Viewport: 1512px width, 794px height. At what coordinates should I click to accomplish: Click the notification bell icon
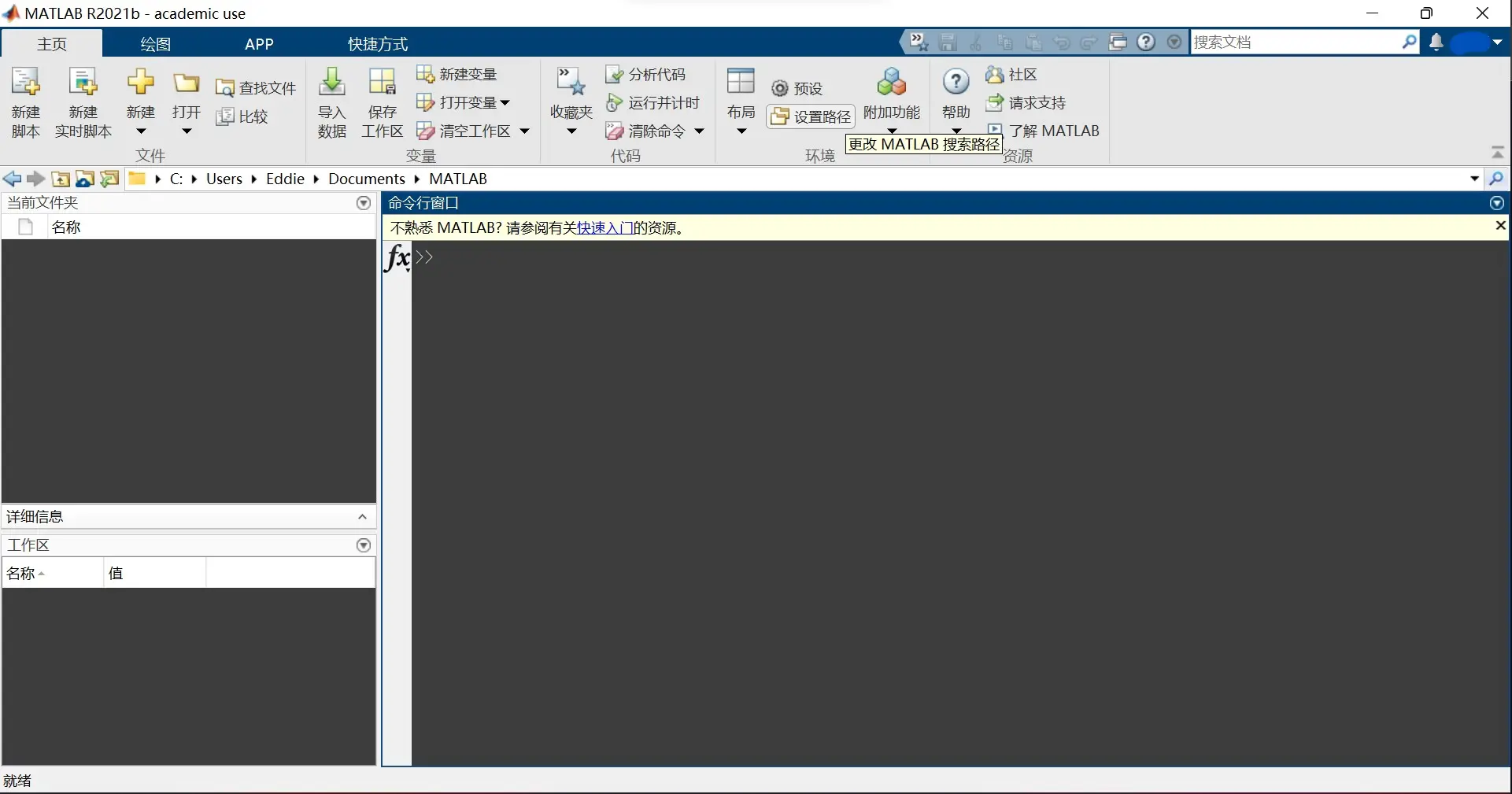tap(1436, 42)
